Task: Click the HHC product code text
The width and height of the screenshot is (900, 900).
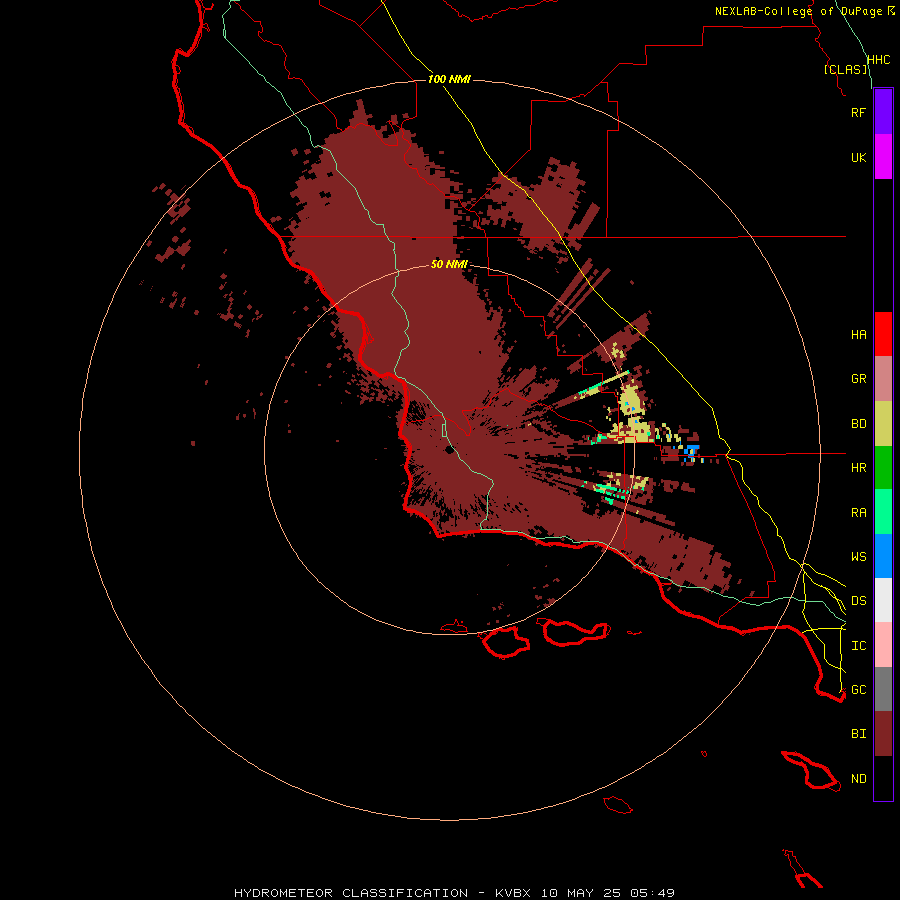Action: (x=878, y=60)
